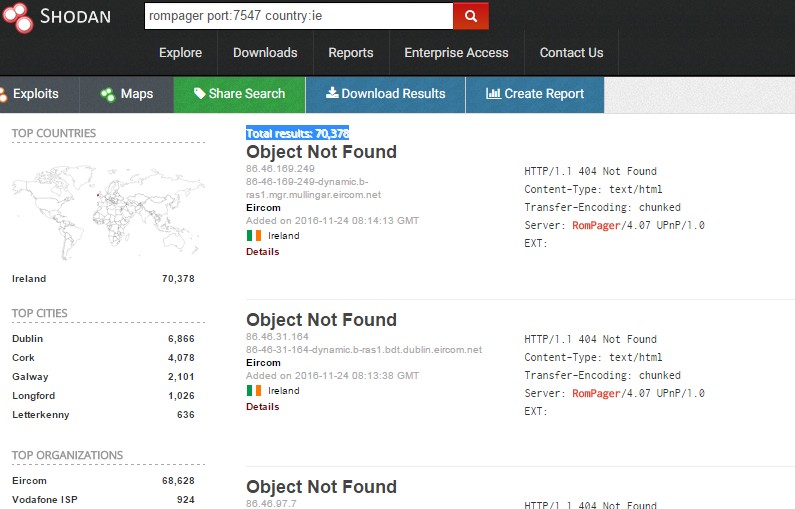Click the TOP CITIES heading
The image size is (795, 509).
[40, 313]
